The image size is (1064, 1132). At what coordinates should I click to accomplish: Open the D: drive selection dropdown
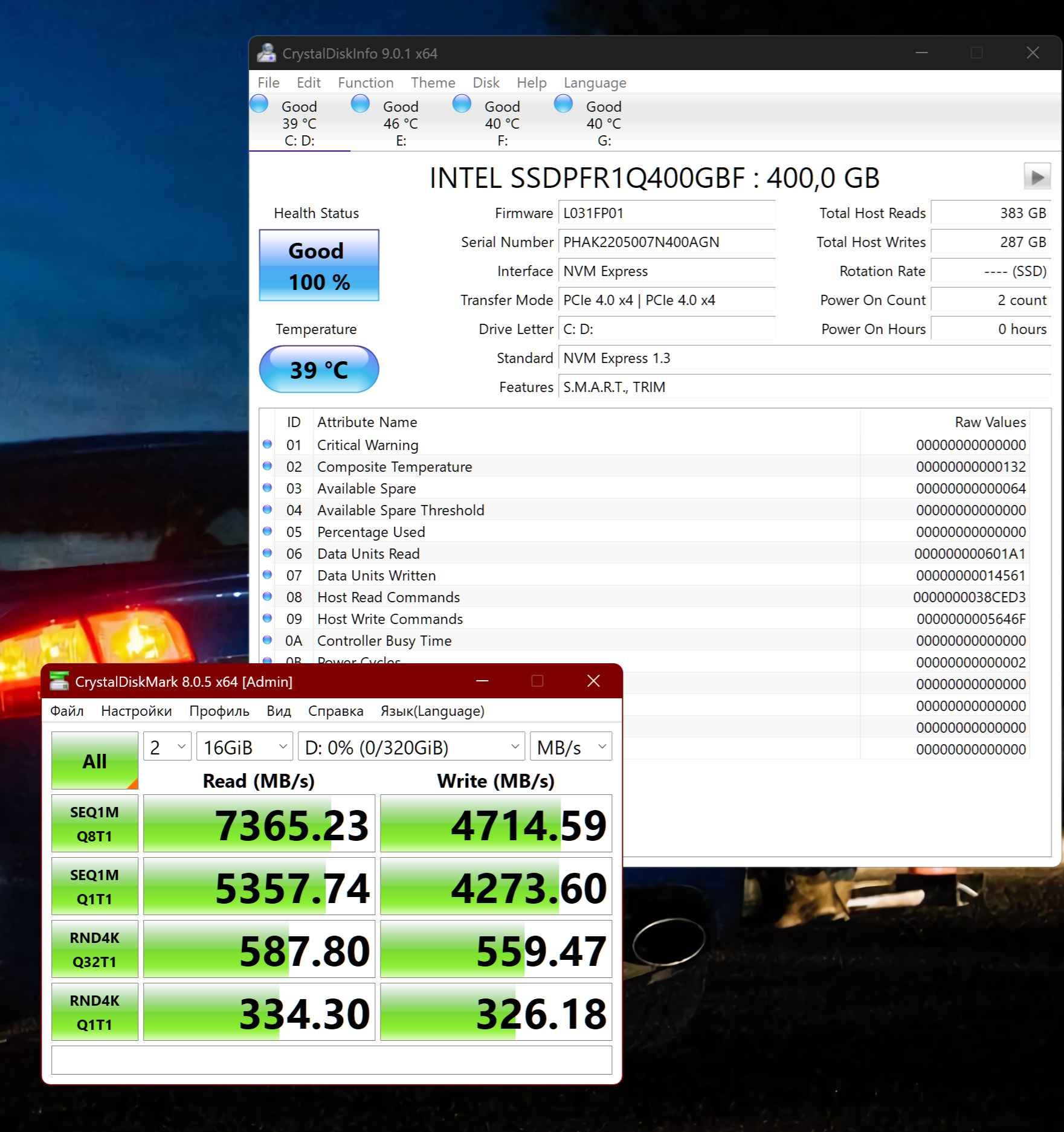(411, 747)
